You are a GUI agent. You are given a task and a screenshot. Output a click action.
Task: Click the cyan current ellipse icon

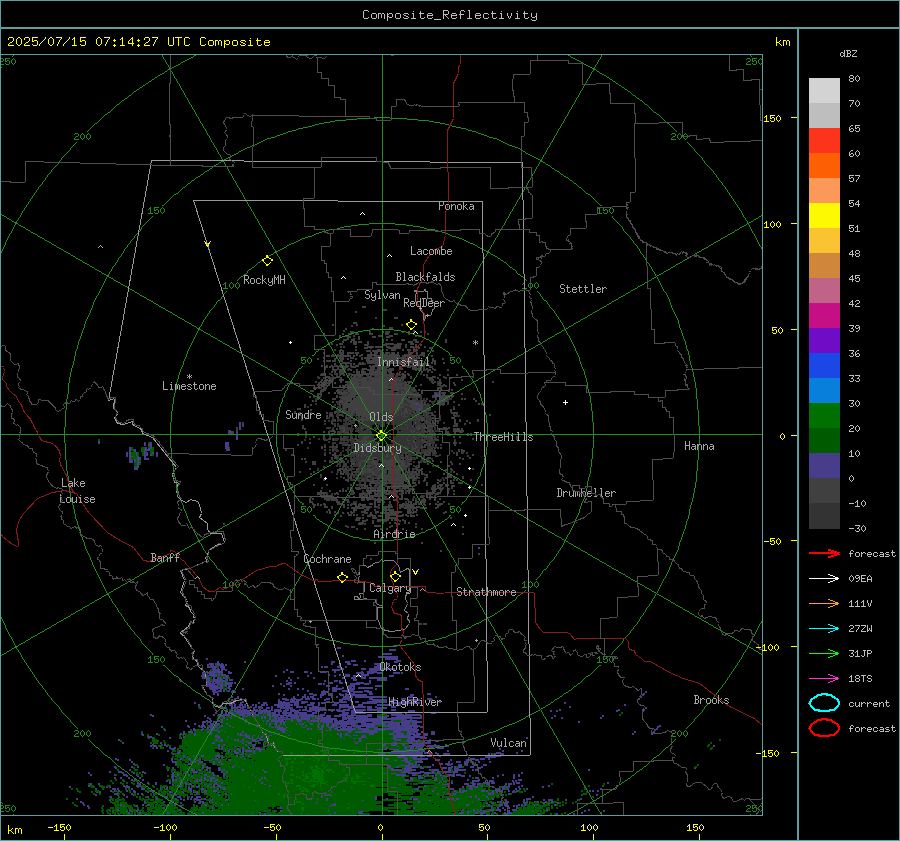tap(824, 703)
